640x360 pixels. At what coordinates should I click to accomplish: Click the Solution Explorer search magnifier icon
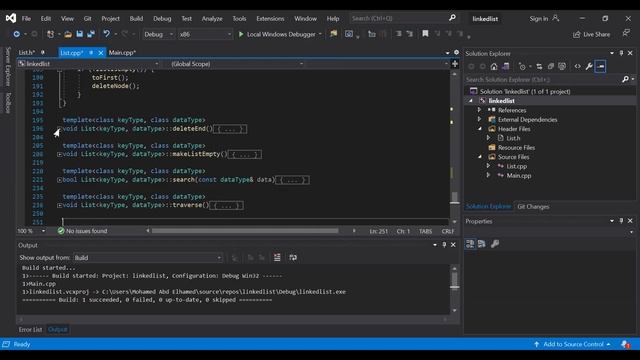point(625,79)
